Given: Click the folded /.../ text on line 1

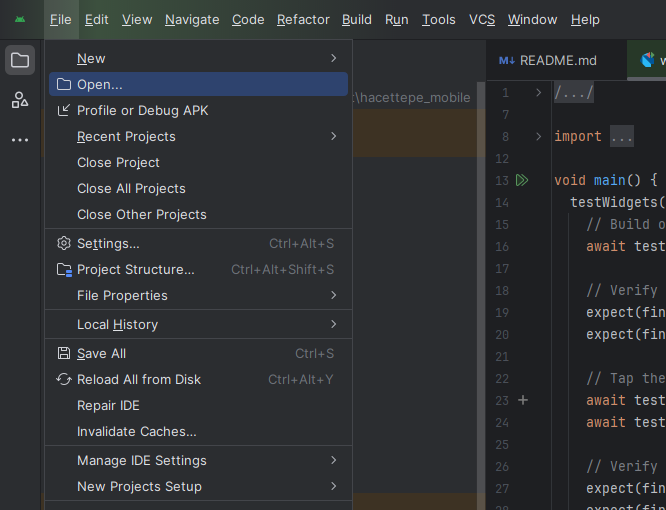Looking at the screenshot, I should (573, 93).
